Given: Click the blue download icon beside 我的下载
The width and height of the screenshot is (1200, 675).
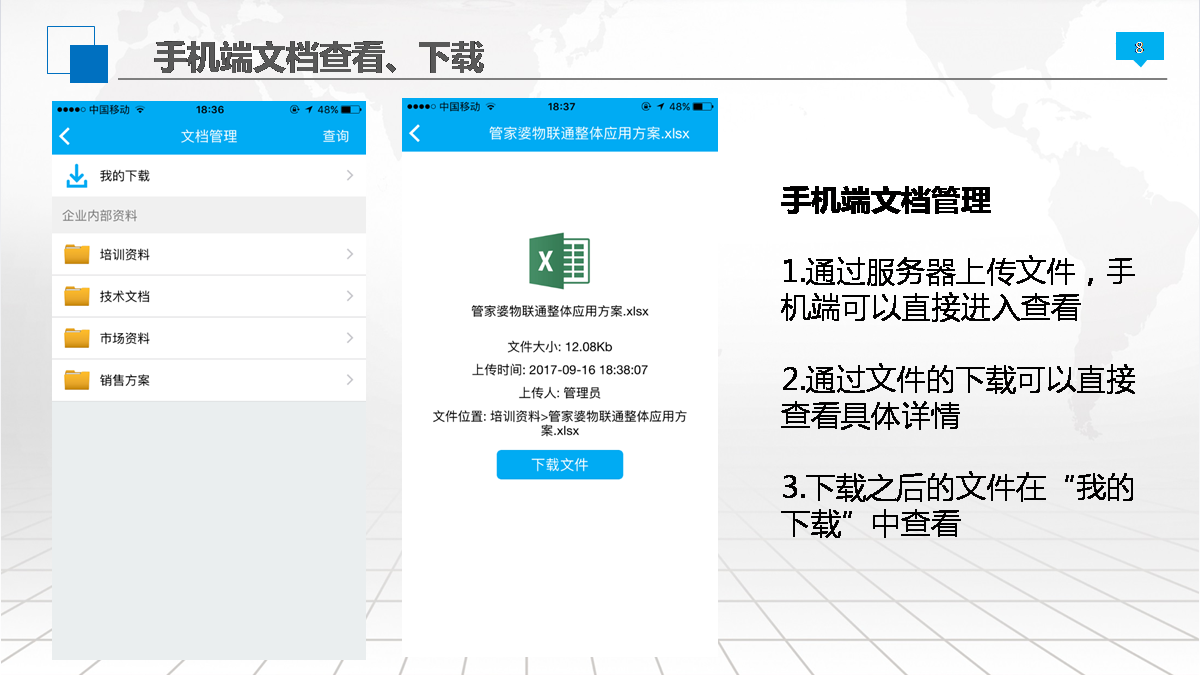Looking at the screenshot, I should point(77,176).
